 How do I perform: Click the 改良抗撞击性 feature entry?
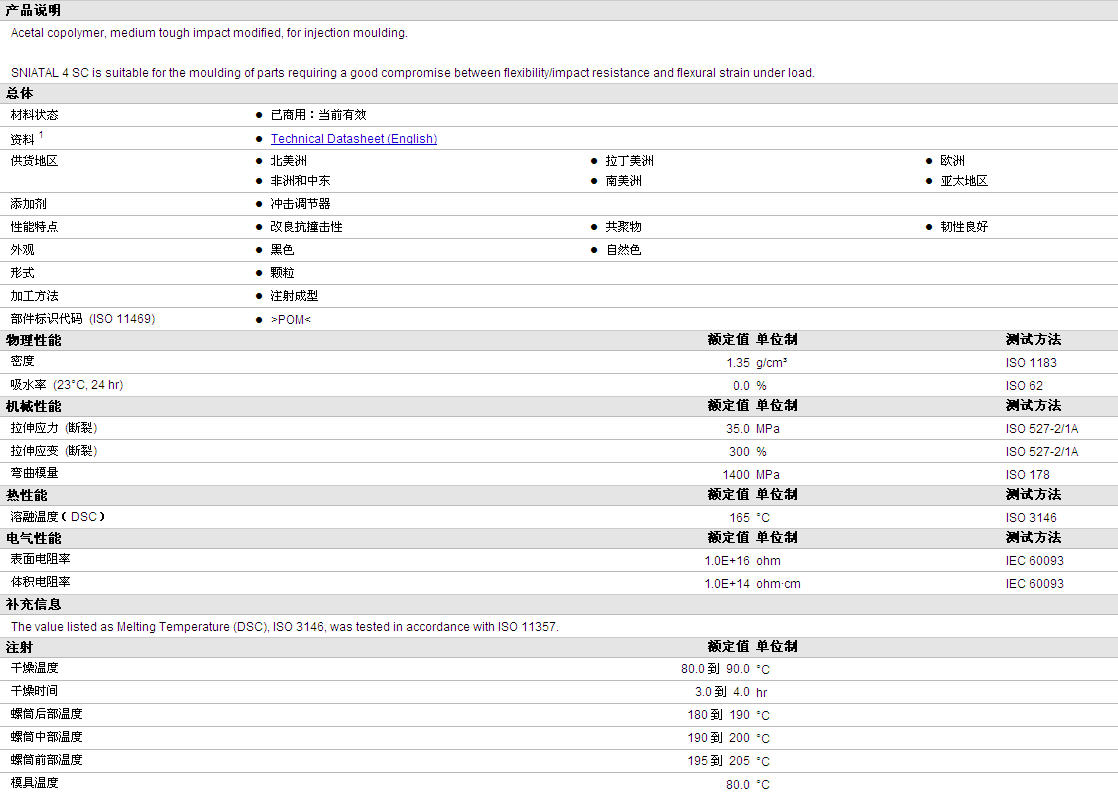[307, 227]
